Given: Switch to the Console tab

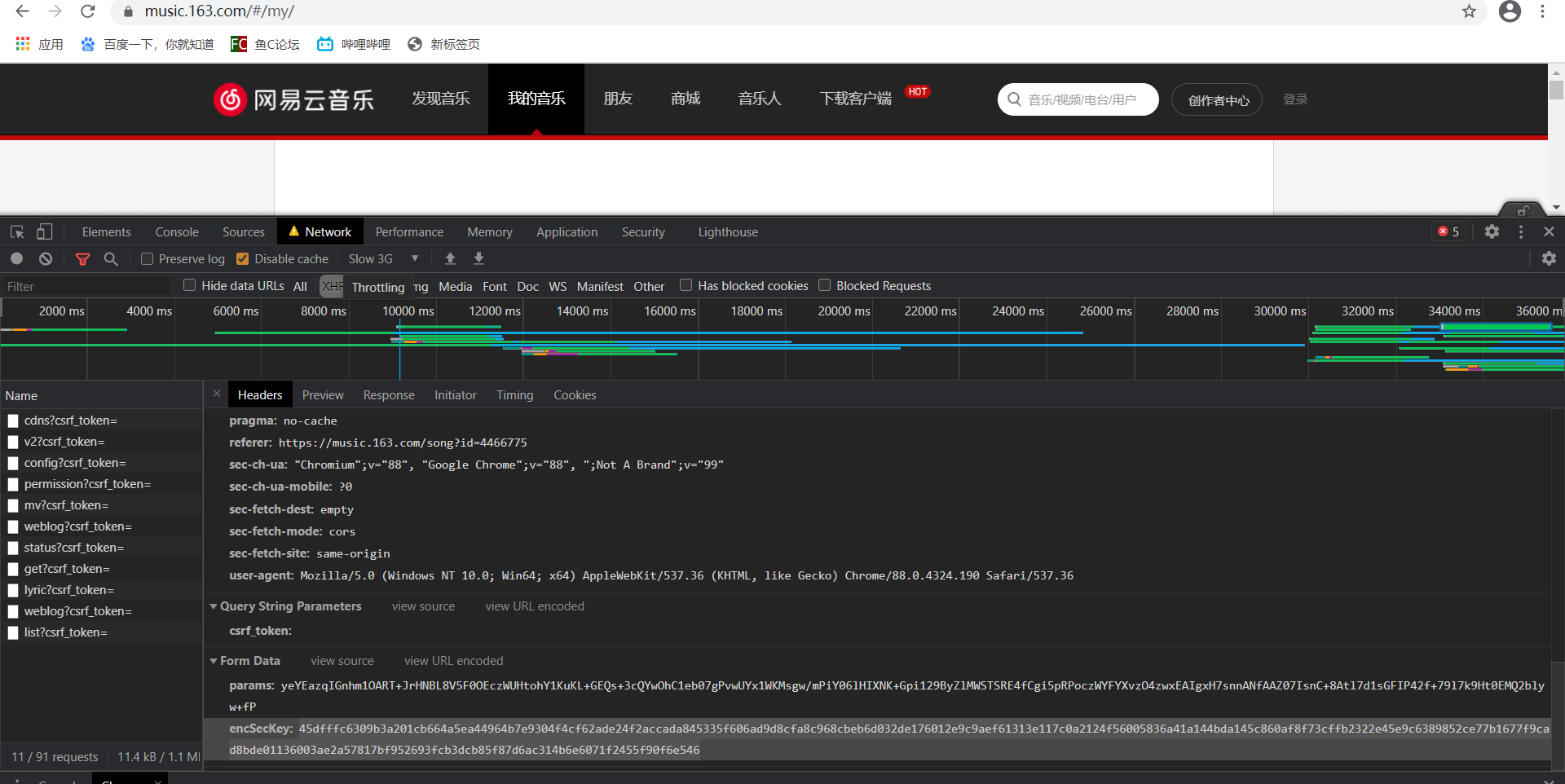Looking at the screenshot, I should pyautogui.click(x=177, y=232).
